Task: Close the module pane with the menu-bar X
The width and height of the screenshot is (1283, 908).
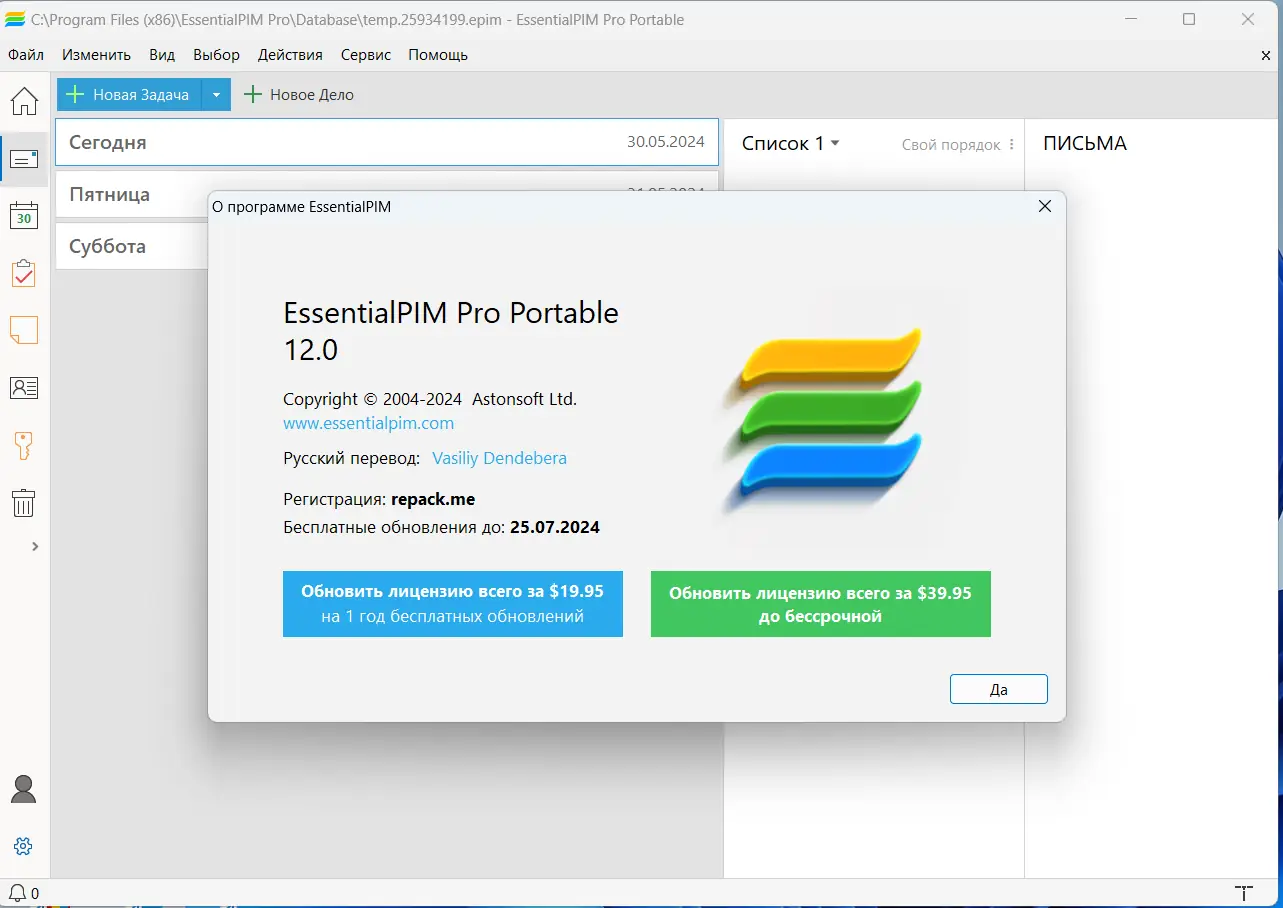Action: point(1266,56)
